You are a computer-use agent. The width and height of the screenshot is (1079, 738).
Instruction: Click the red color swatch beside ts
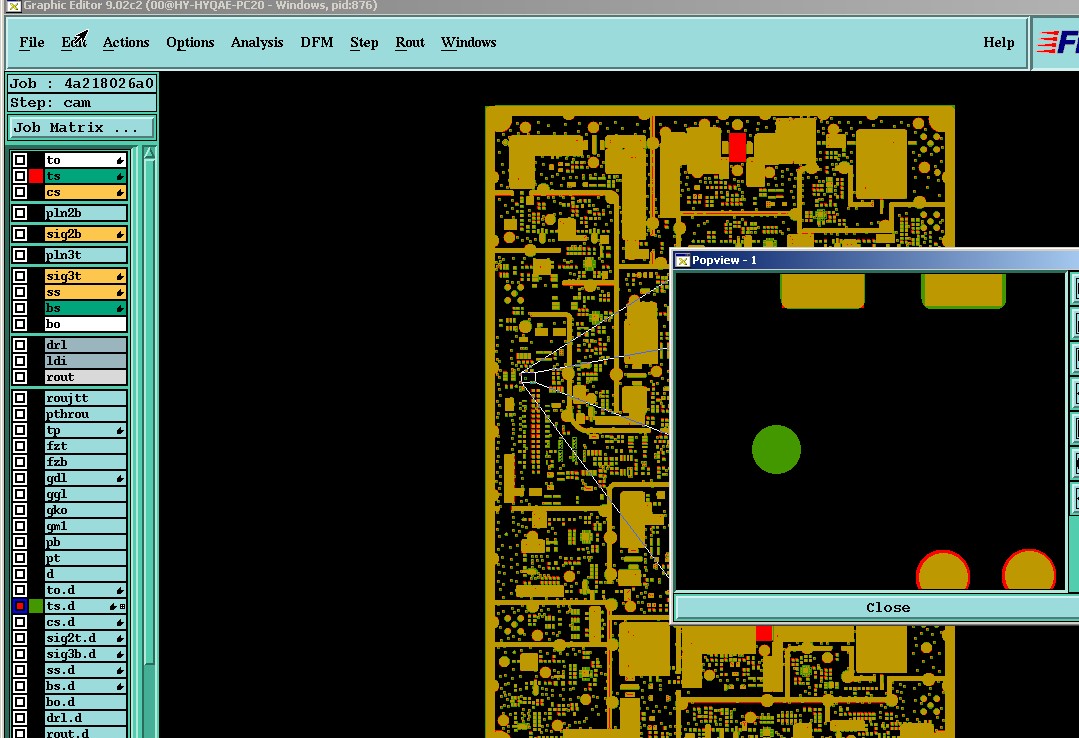36,176
